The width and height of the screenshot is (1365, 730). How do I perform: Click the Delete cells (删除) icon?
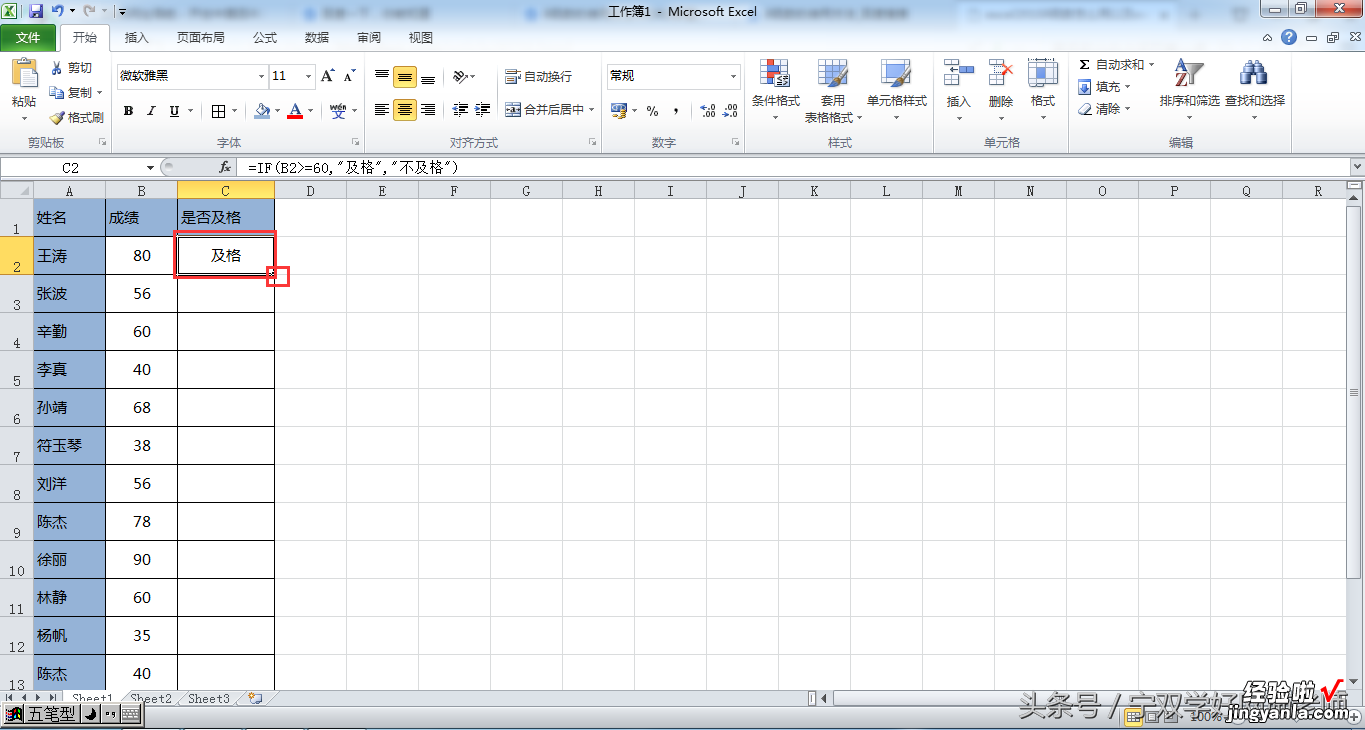(x=1001, y=74)
